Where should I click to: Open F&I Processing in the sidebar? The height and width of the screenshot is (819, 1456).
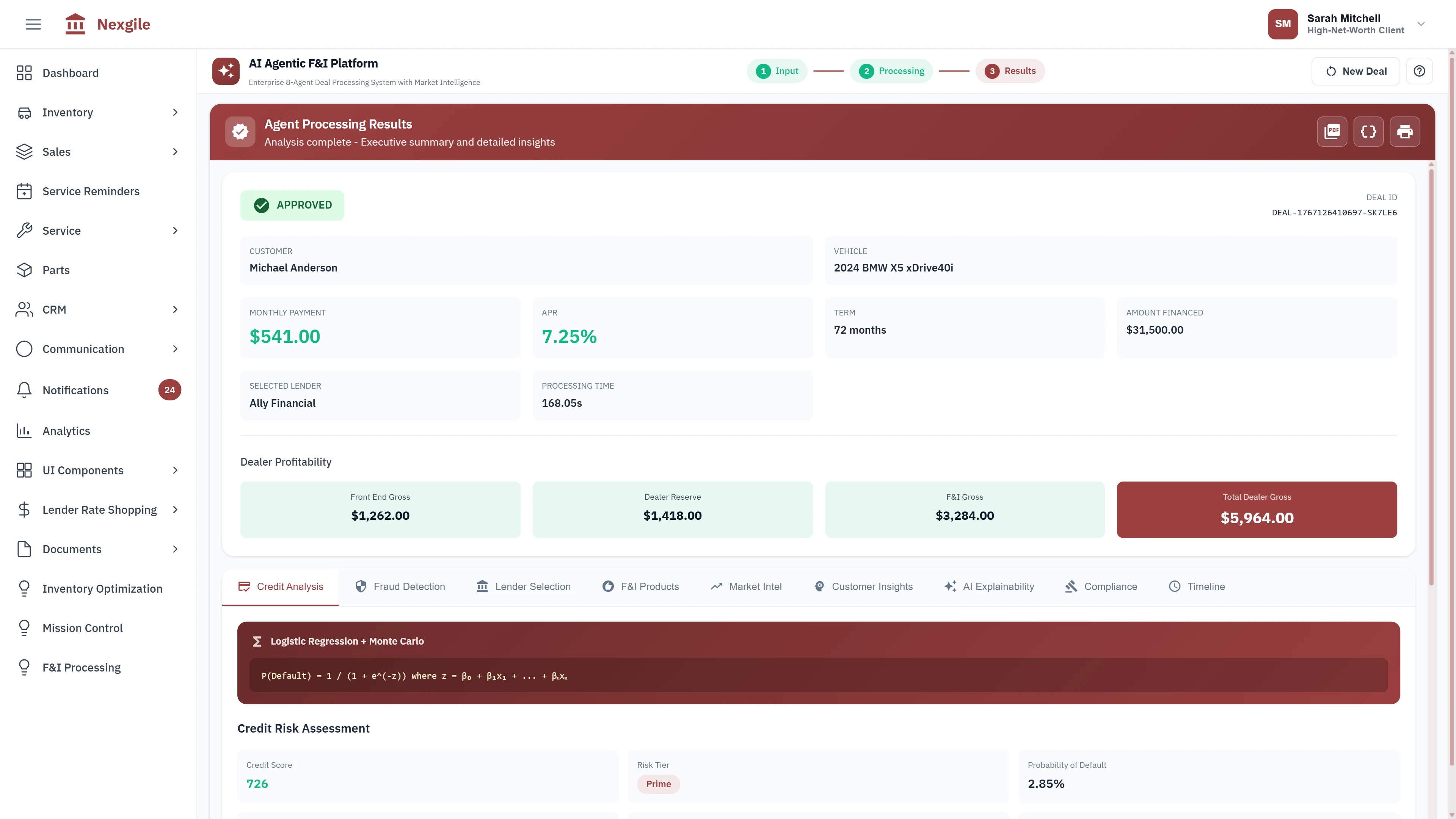tap(82, 667)
